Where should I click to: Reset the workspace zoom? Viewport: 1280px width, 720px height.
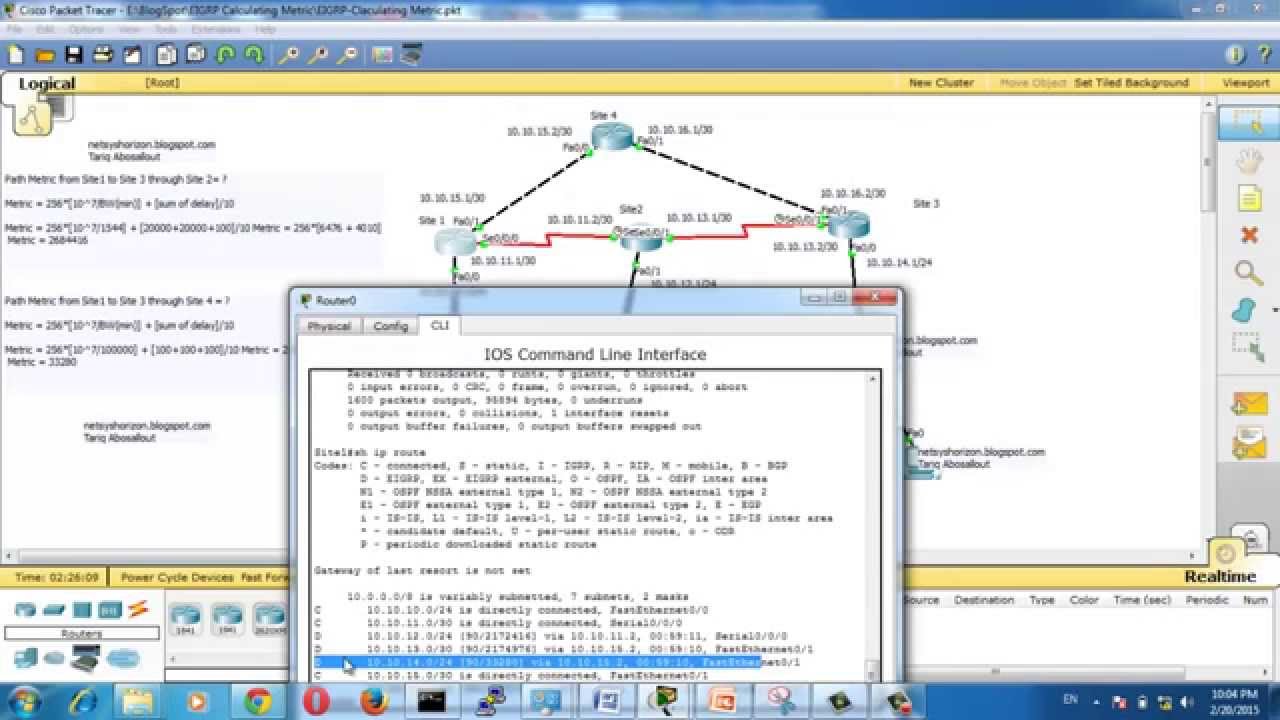click(318, 55)
